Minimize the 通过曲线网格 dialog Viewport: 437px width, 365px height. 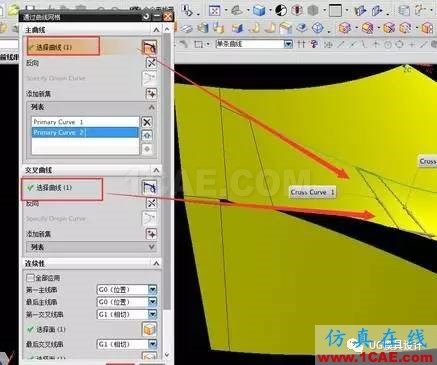click(x=157, y=17)
